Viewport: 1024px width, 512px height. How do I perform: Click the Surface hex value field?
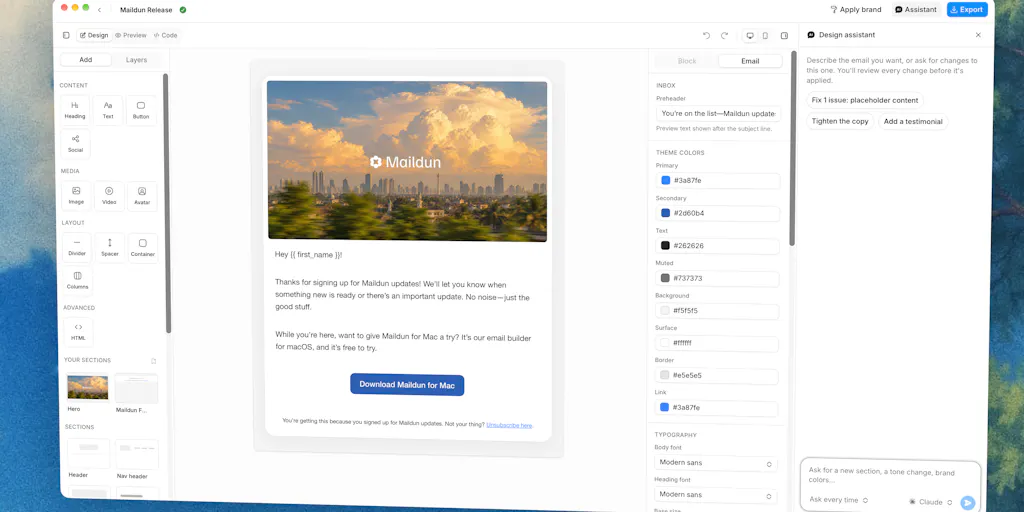point(717,344)
